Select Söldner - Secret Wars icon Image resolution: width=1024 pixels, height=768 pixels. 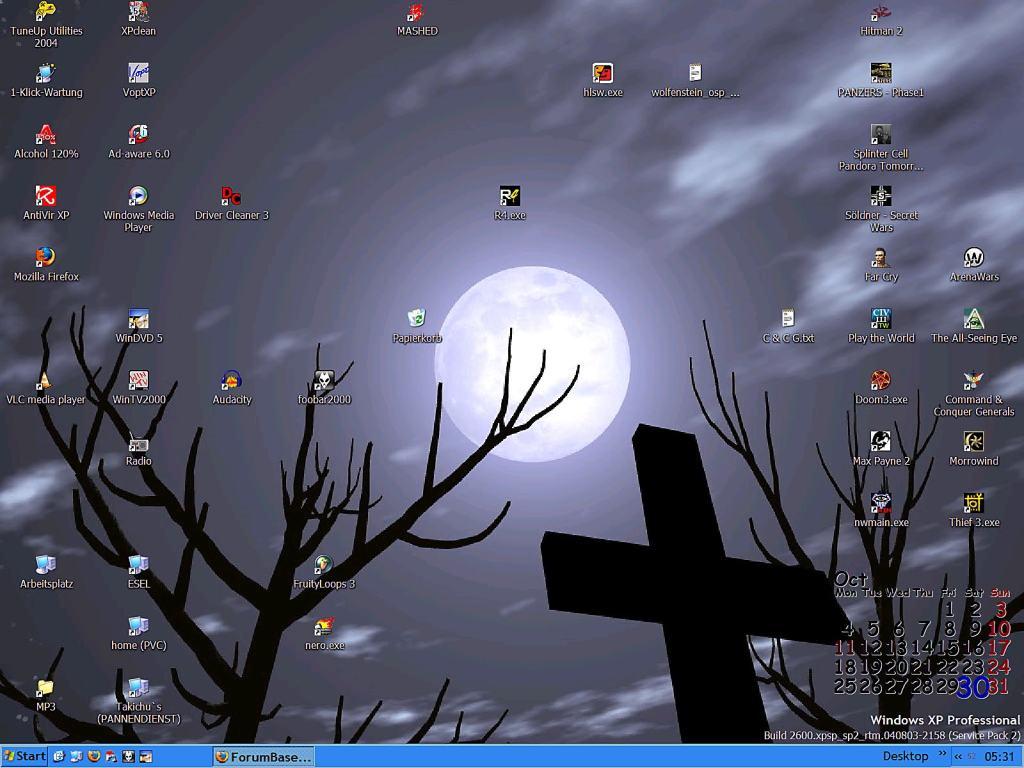pos(881,210)
